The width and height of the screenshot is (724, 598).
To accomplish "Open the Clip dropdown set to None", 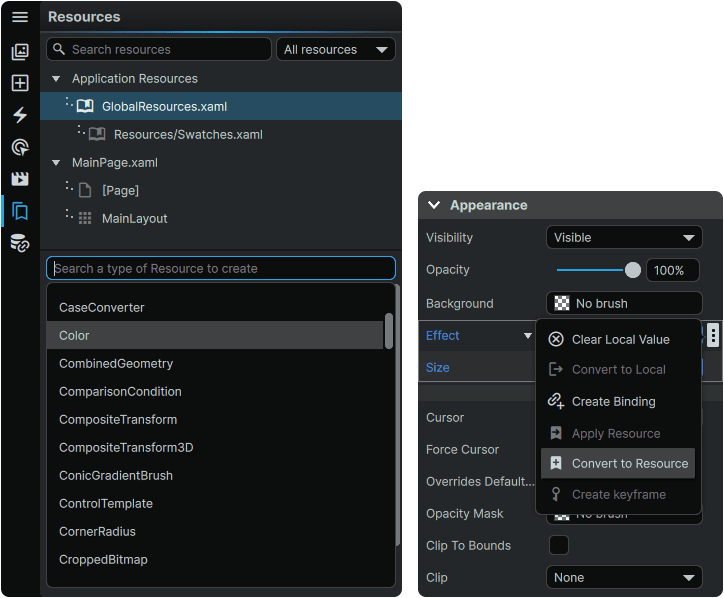I will pos(624,578).
